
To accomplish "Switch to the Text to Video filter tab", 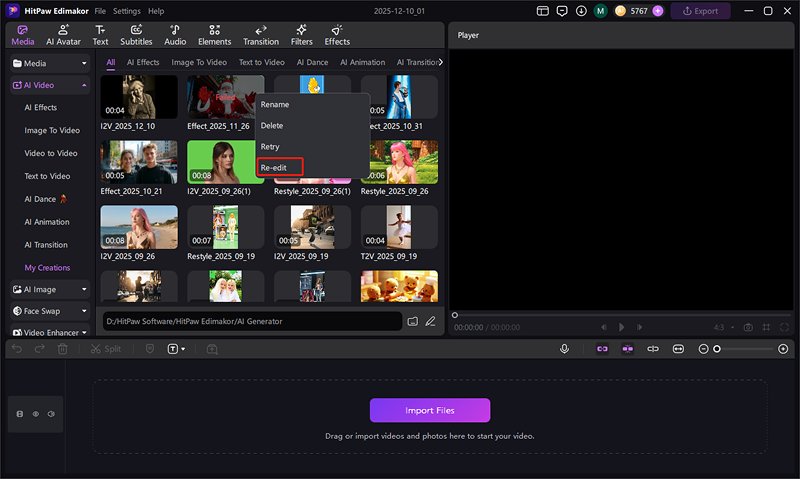I will click(262, 62).
